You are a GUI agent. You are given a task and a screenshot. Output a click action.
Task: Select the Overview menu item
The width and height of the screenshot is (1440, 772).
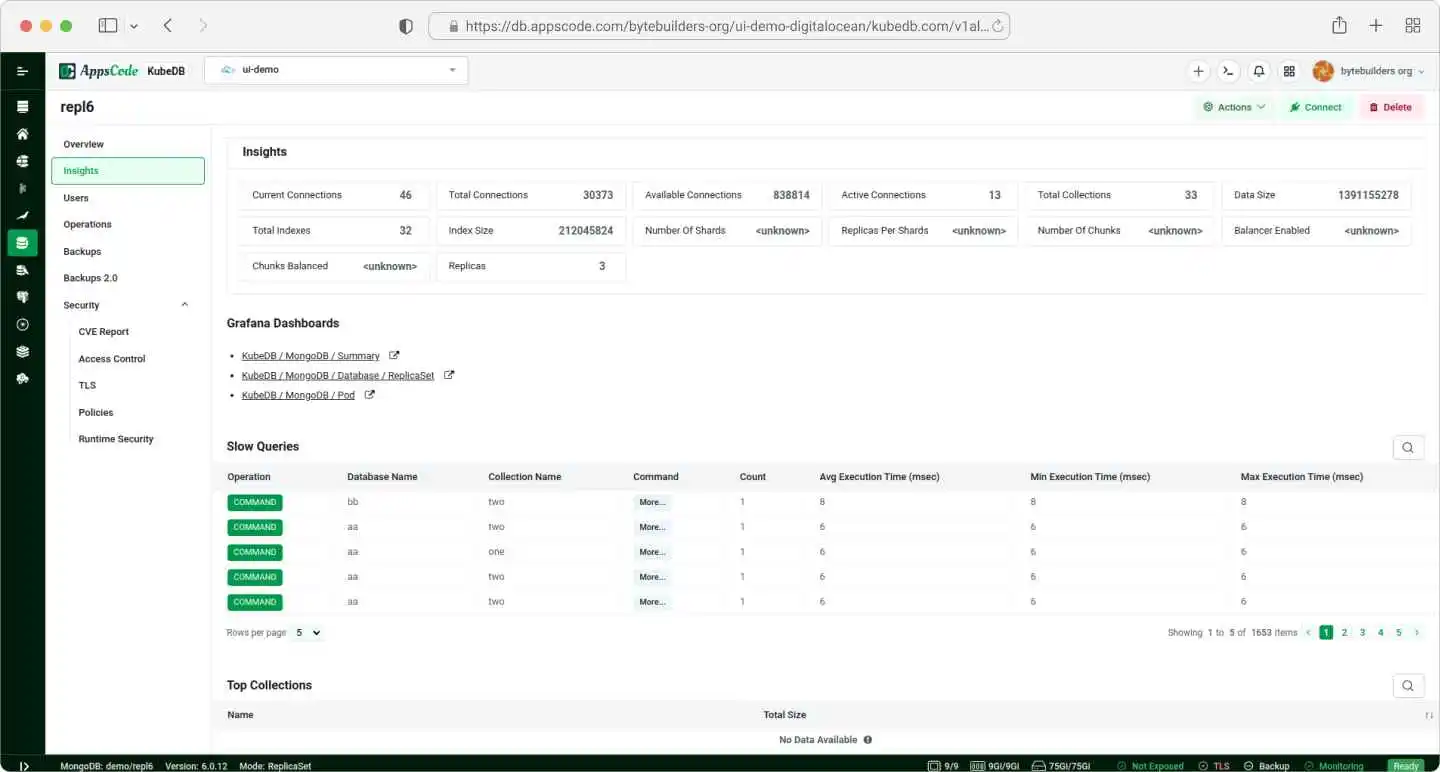[84, 144]
